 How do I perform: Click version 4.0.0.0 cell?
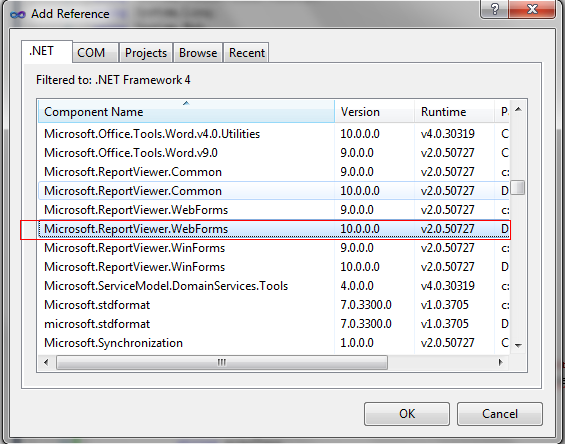pos(357,286)
